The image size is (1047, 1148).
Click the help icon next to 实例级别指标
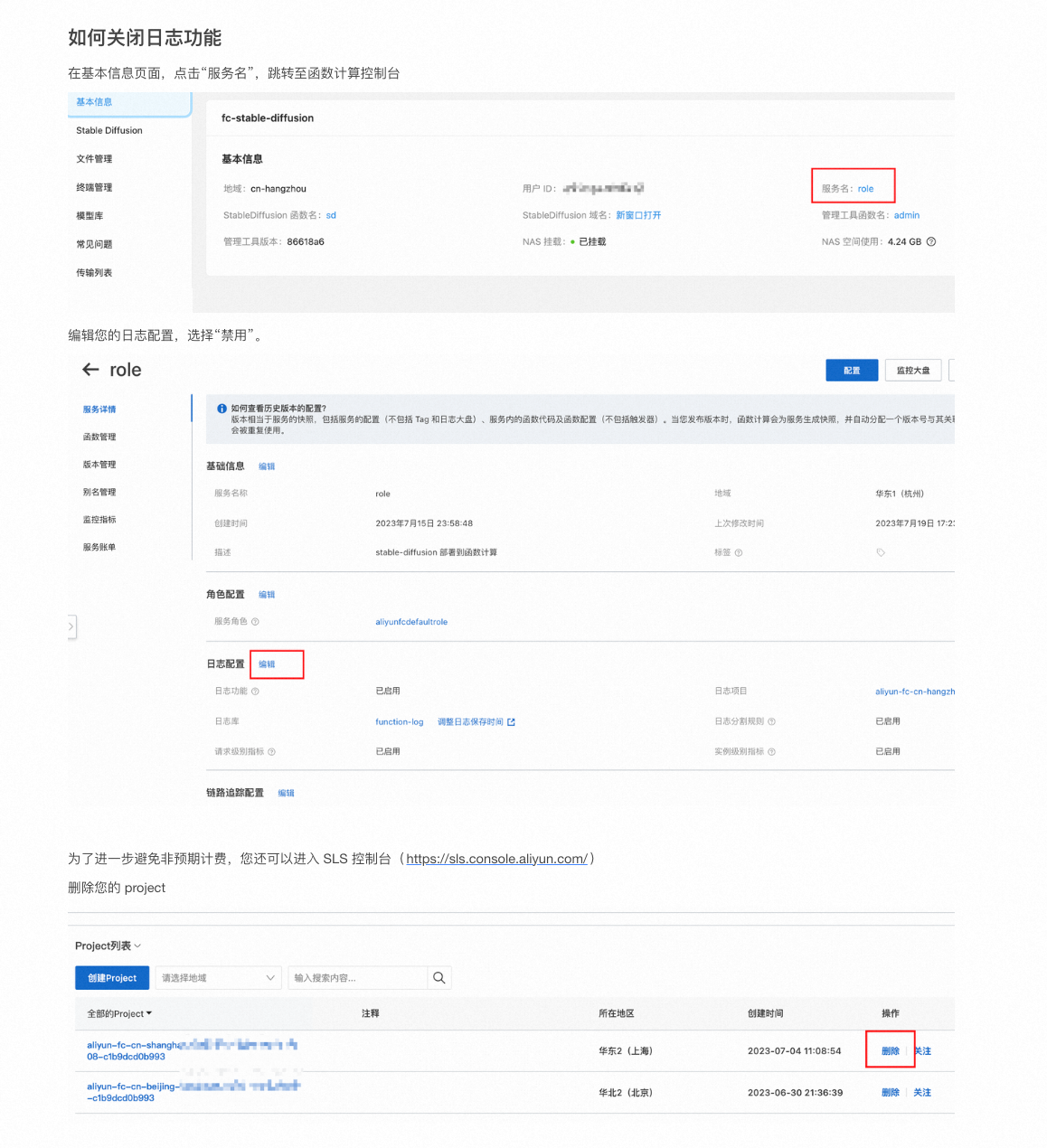(x=771, y=752)
